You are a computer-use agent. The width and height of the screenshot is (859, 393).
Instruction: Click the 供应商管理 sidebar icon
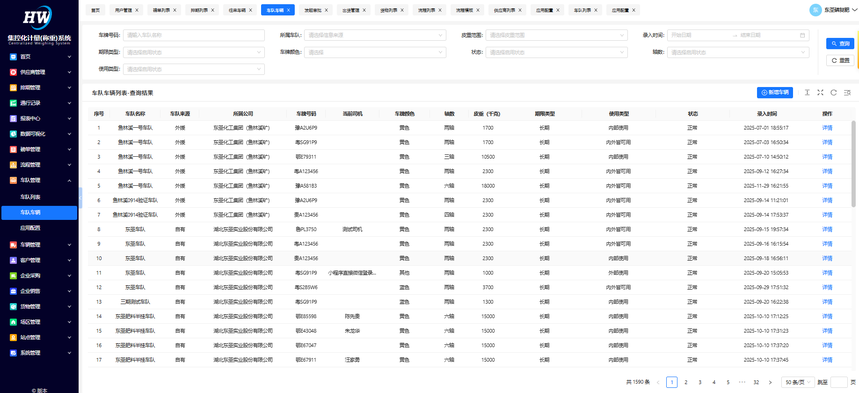click(13, 72)
